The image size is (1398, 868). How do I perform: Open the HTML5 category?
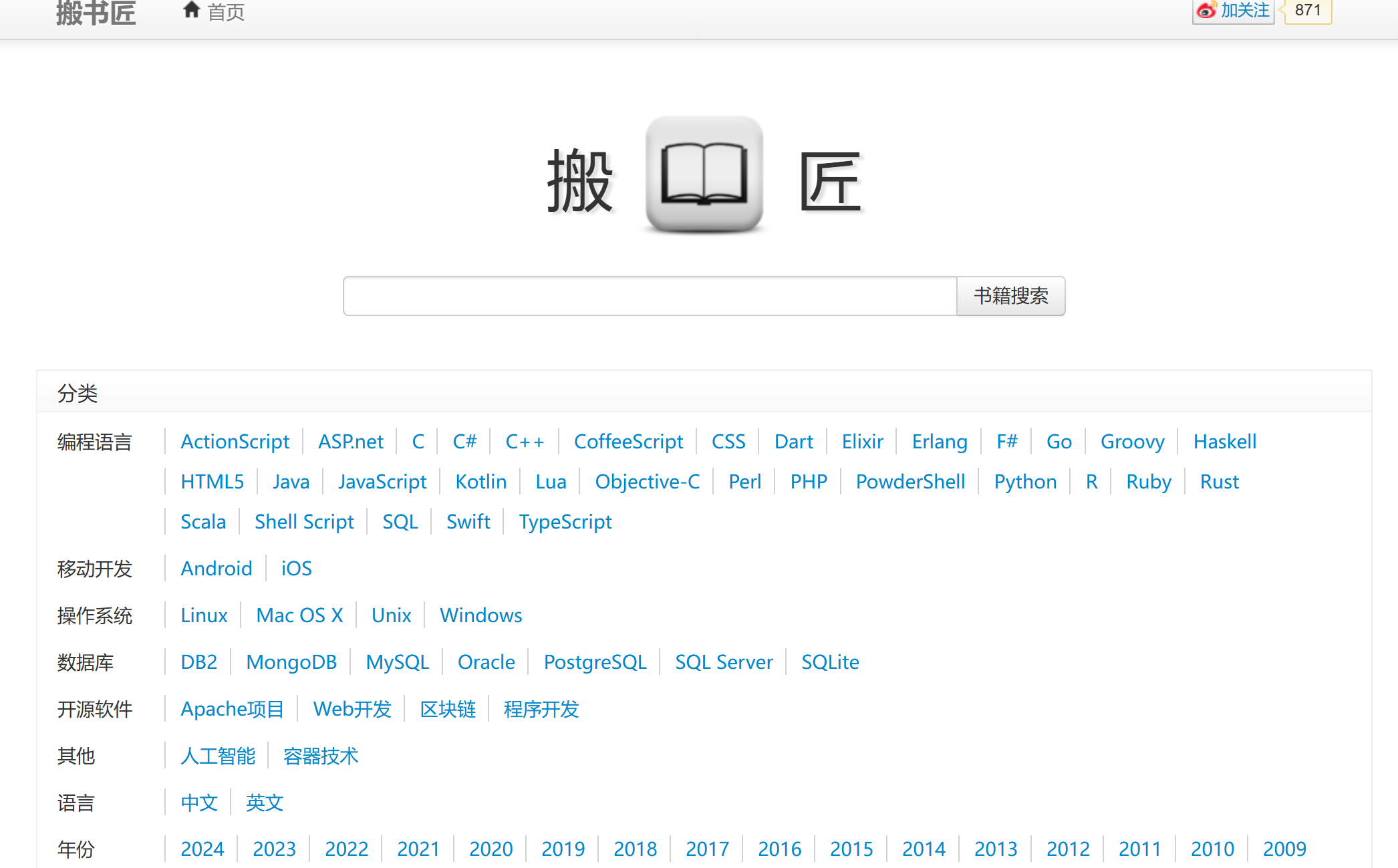(212, 482)
